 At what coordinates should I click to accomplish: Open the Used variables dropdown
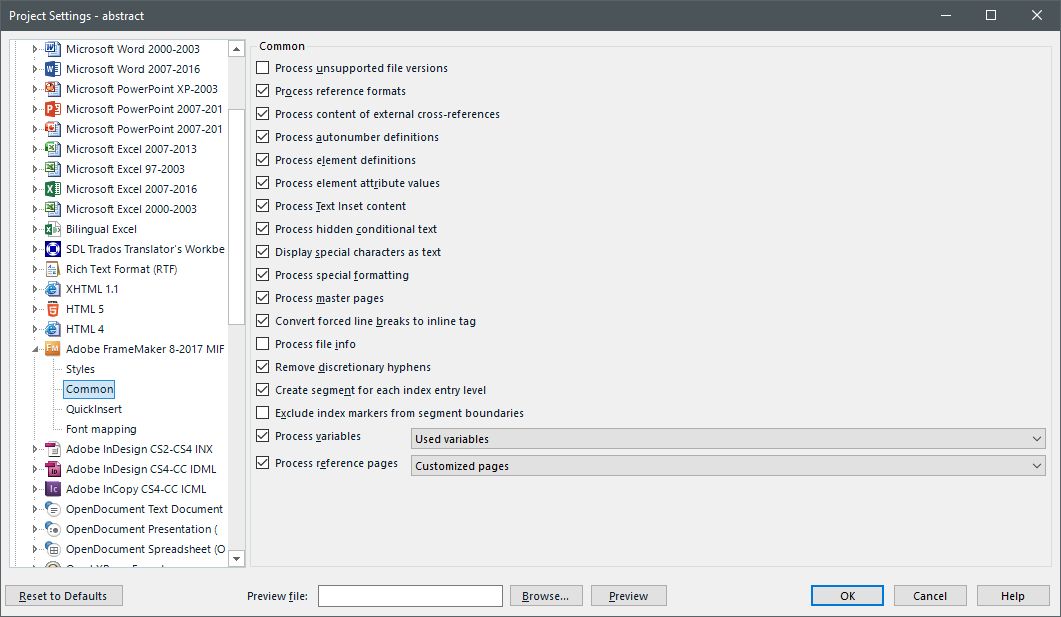728,439
